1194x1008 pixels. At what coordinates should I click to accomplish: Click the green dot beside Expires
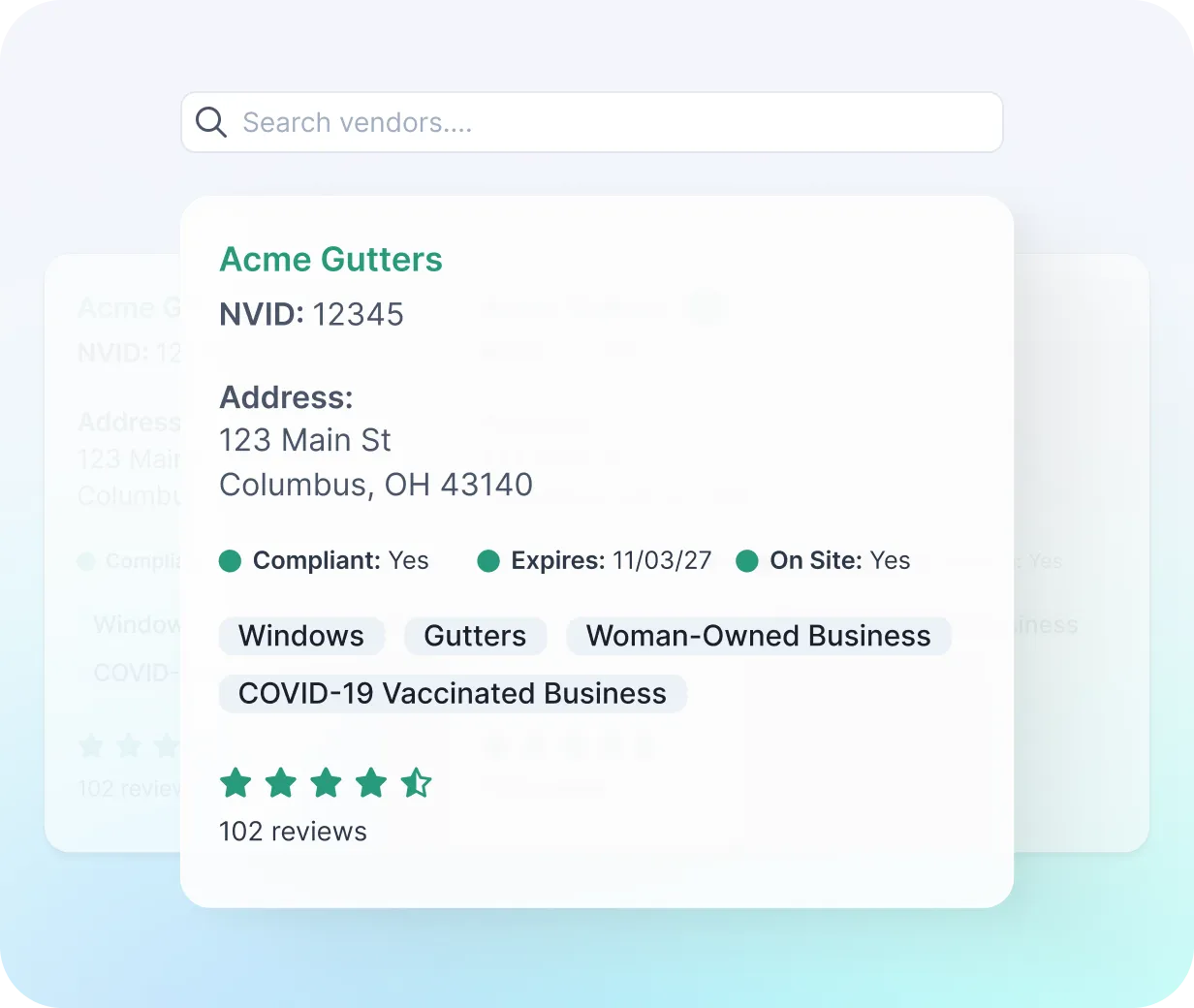click(488, 561)
